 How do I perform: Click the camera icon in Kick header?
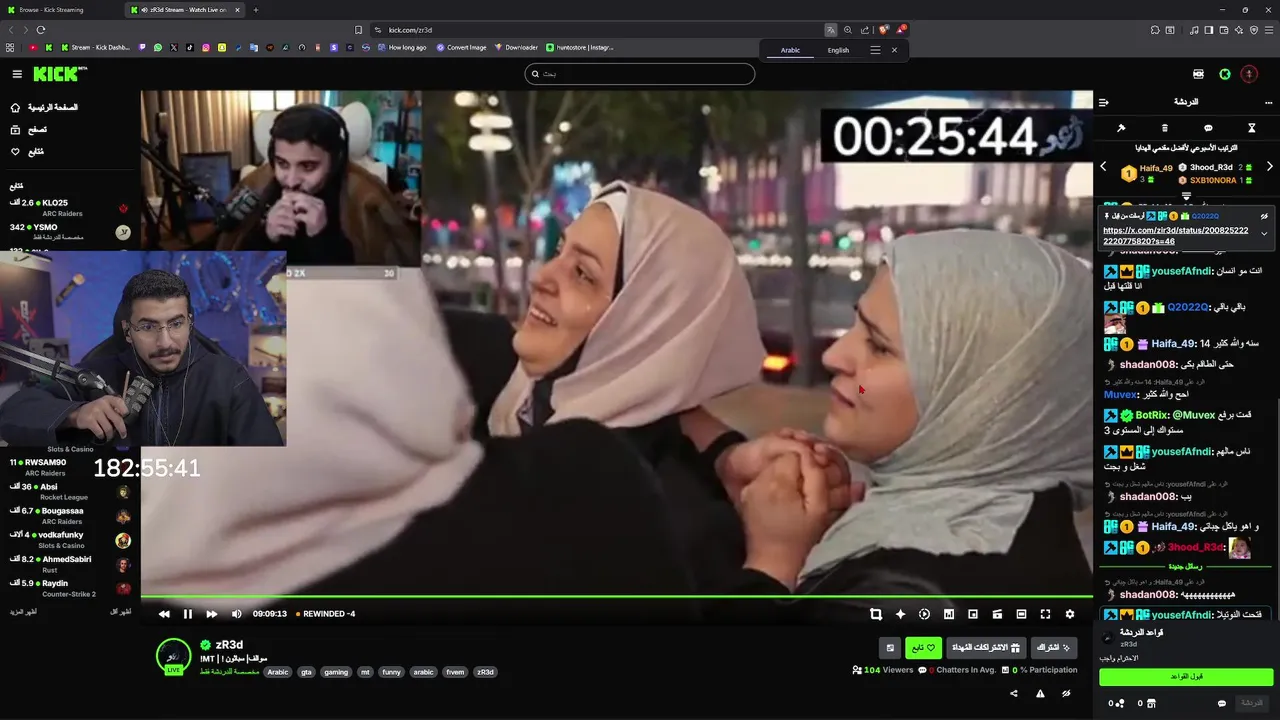[x=1198, y=74]
